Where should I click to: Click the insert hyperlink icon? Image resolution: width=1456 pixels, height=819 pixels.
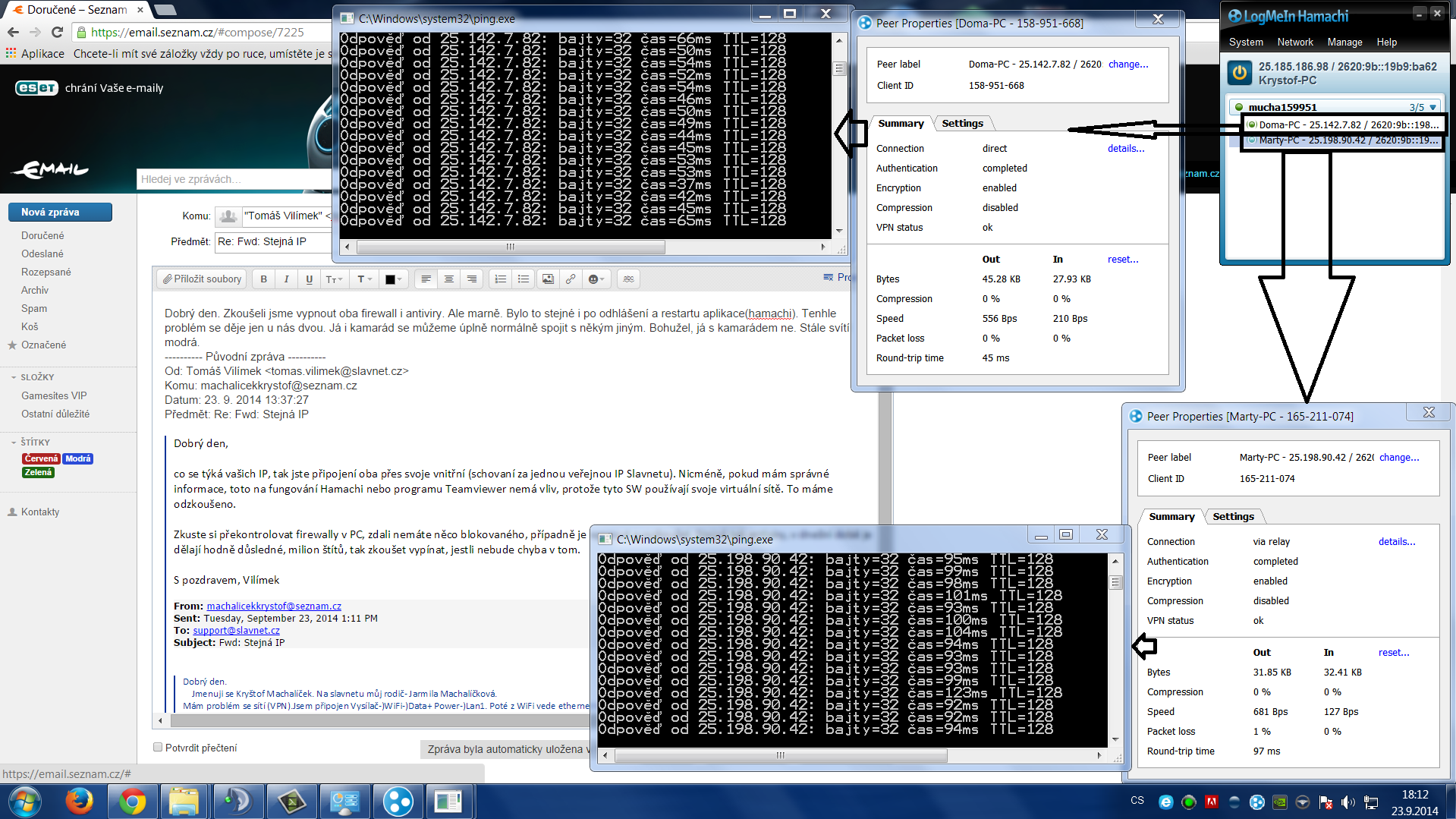(x=571, y=279)
